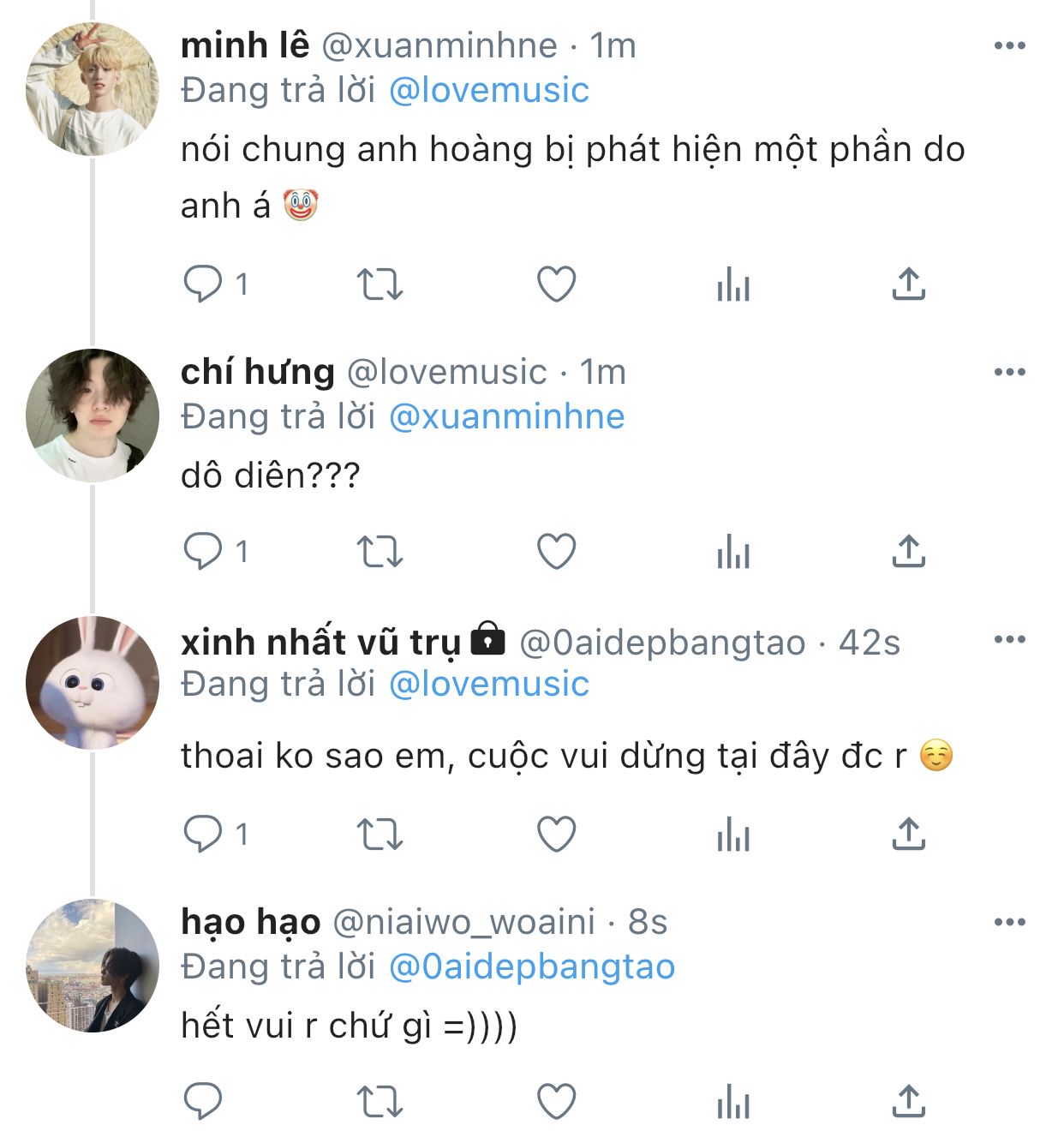Share minh lê's tweet
The height and width of the screenshot is (1131, 1064).
(908, 284)
